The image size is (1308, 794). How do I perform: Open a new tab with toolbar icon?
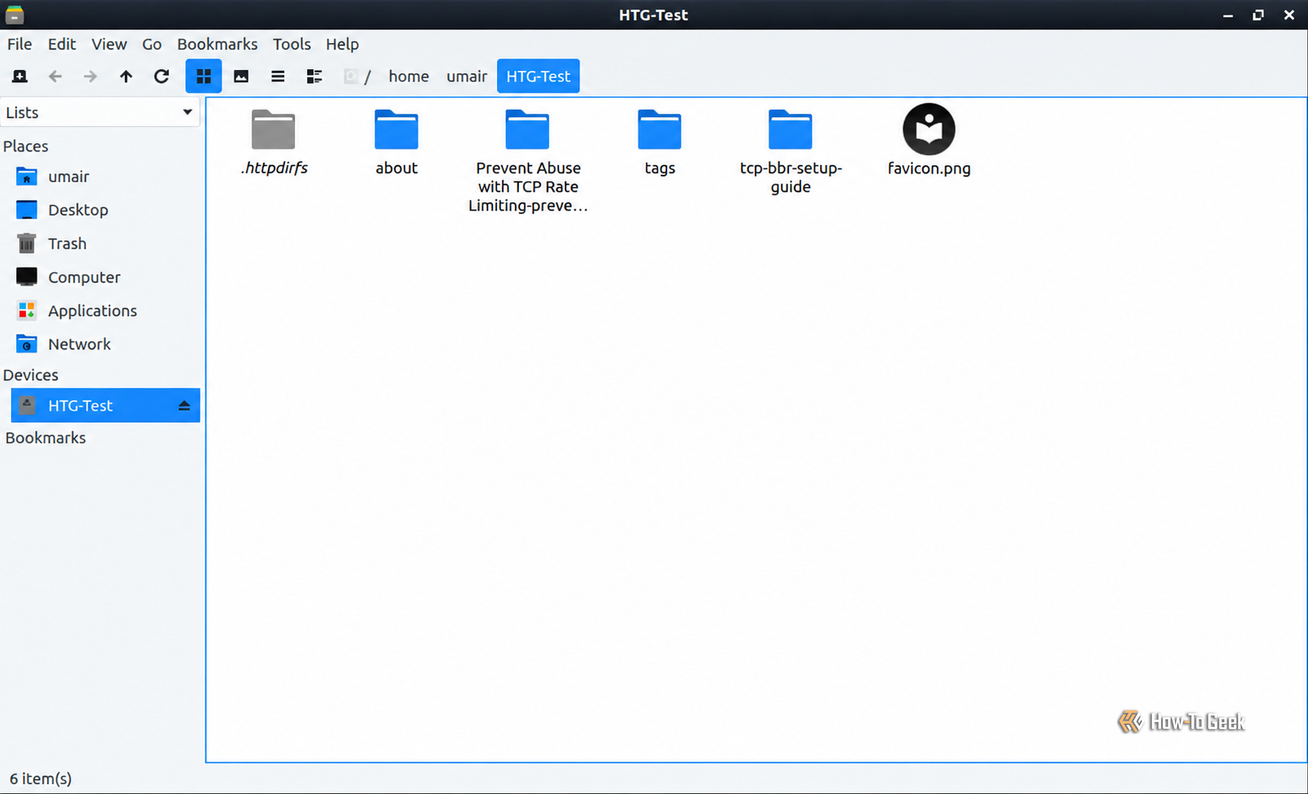point(20,76)
